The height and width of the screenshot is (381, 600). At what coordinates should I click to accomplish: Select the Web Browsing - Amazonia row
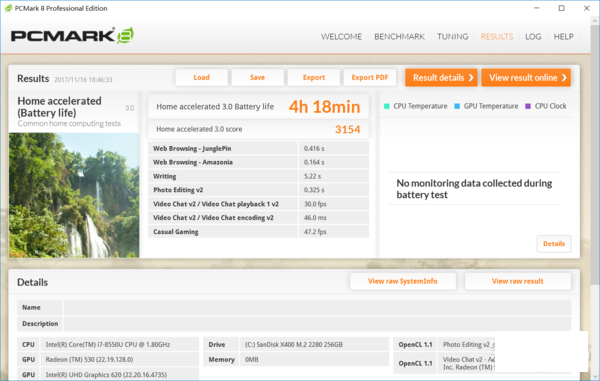tap(258, 162)
